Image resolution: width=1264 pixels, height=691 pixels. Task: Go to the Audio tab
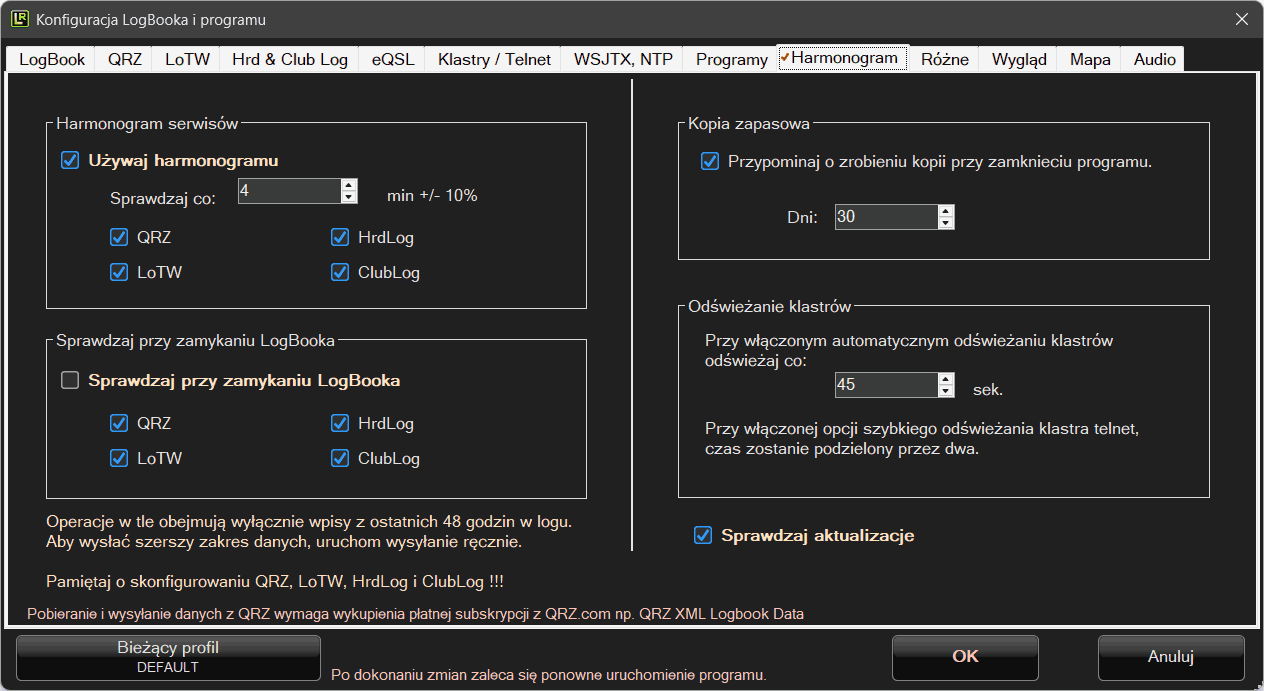pyautogui.click(x=1154, y=59)
